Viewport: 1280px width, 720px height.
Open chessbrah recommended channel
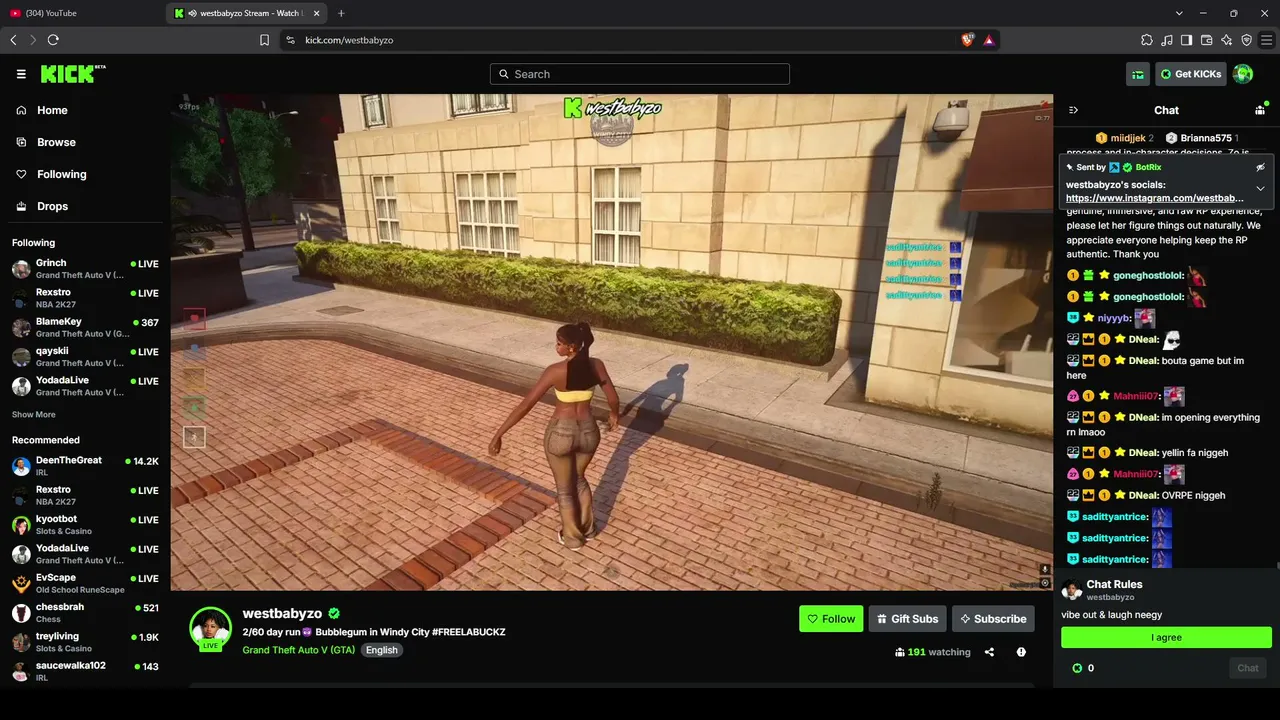85,613
